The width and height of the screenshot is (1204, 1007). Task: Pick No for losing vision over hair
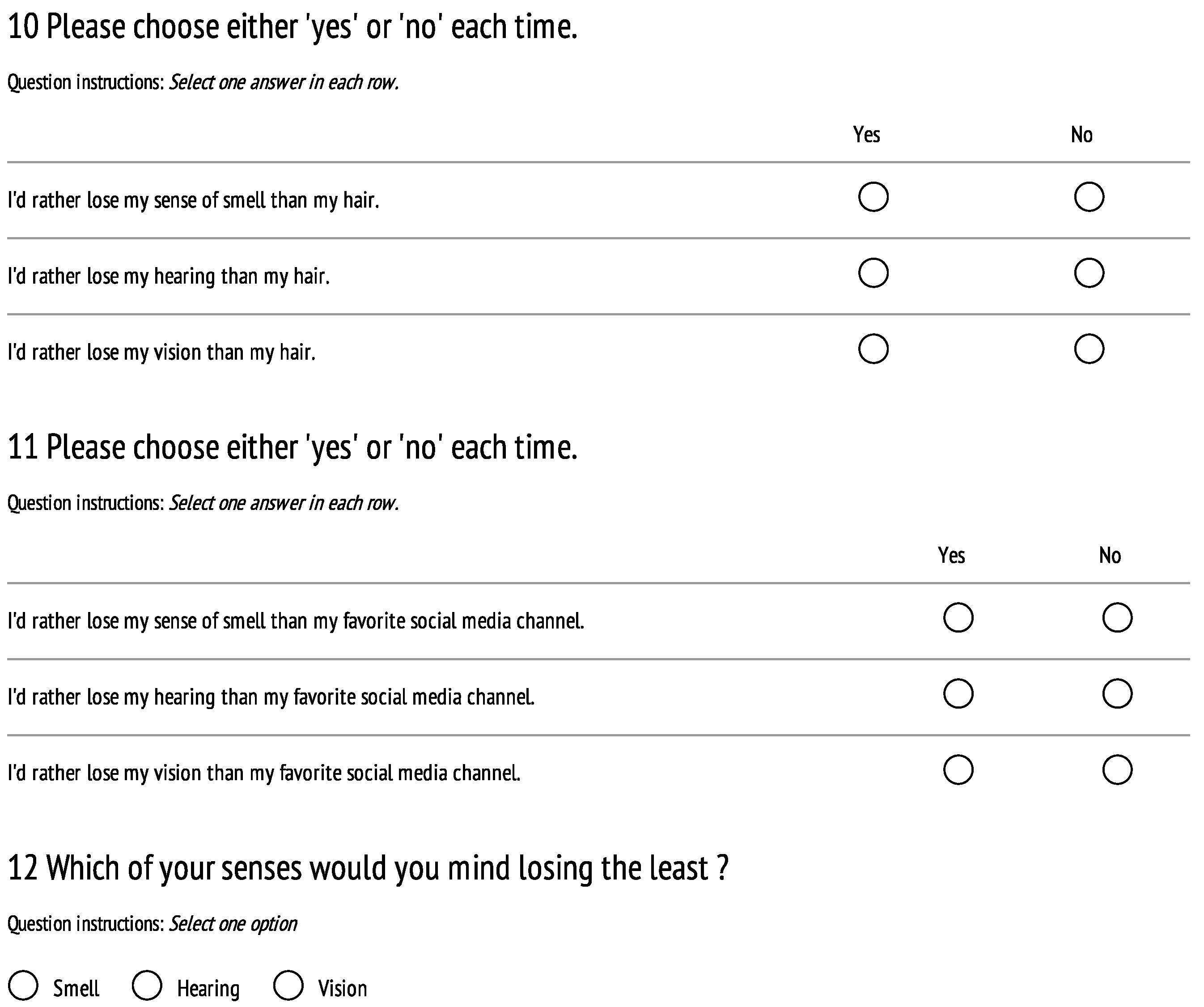coord(1089,349)
